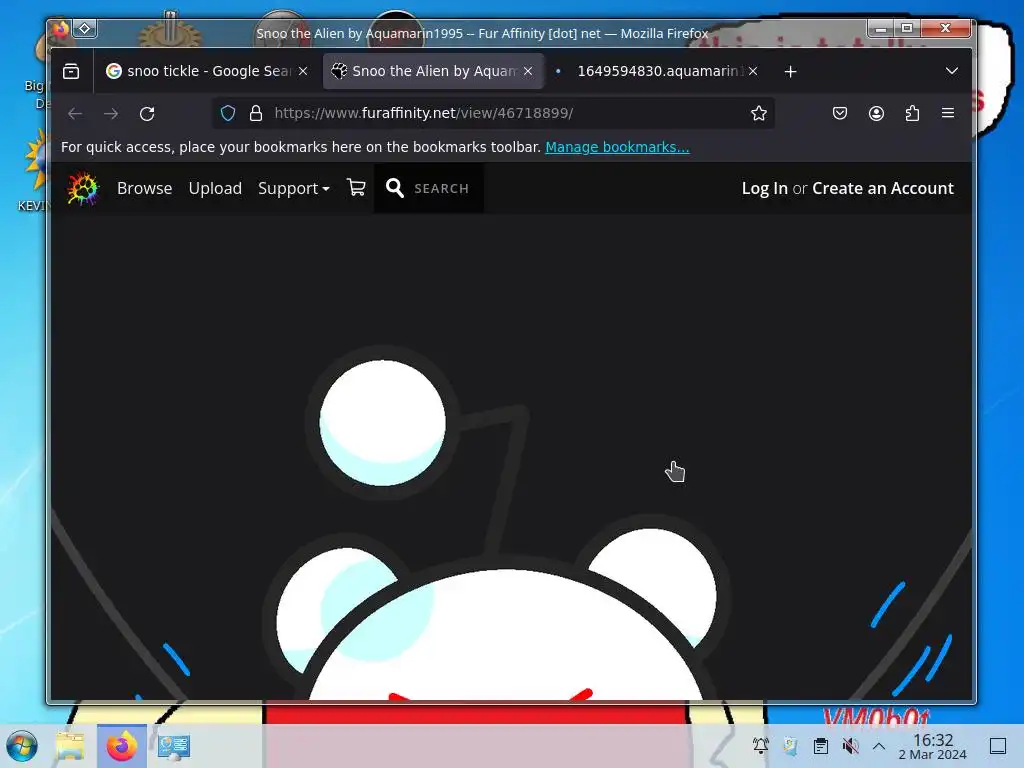Open the tracking protection shield icon
1024x768 pixels.
click(x=227, y=114)
